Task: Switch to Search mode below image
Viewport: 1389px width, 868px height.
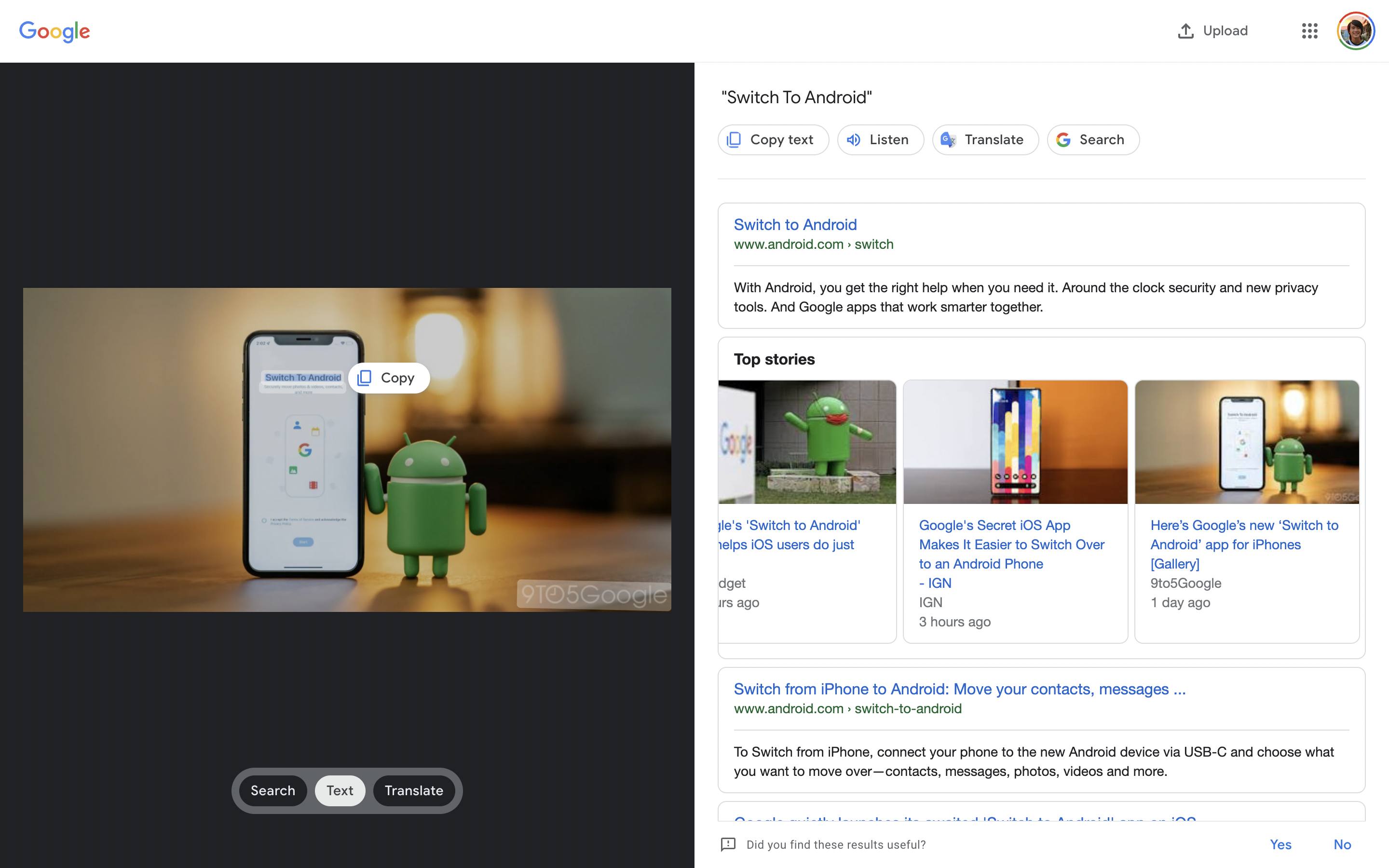Action: coord(272,790)
